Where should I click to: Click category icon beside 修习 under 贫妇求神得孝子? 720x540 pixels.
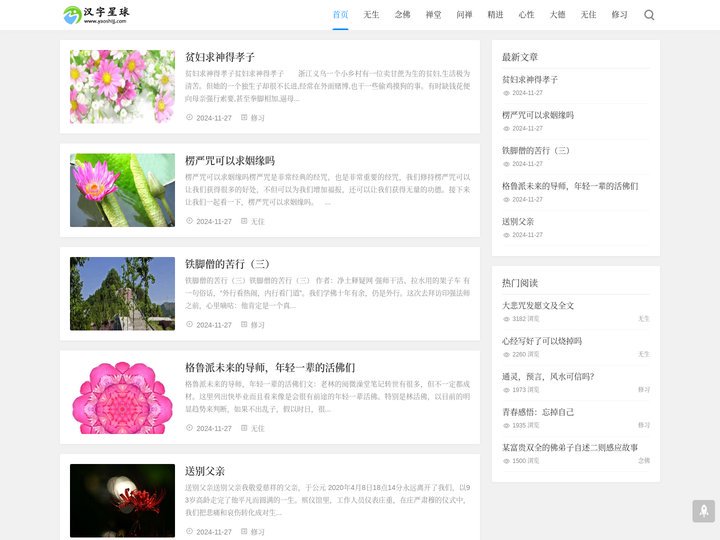pos(244,118)
